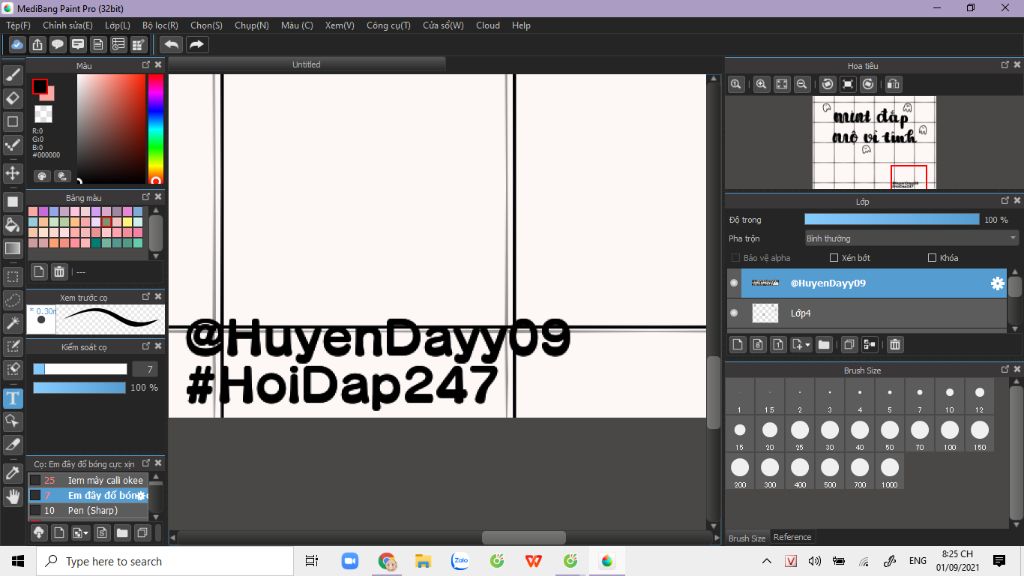
Task: Select the Magic Wand tool
Action: 13,323
